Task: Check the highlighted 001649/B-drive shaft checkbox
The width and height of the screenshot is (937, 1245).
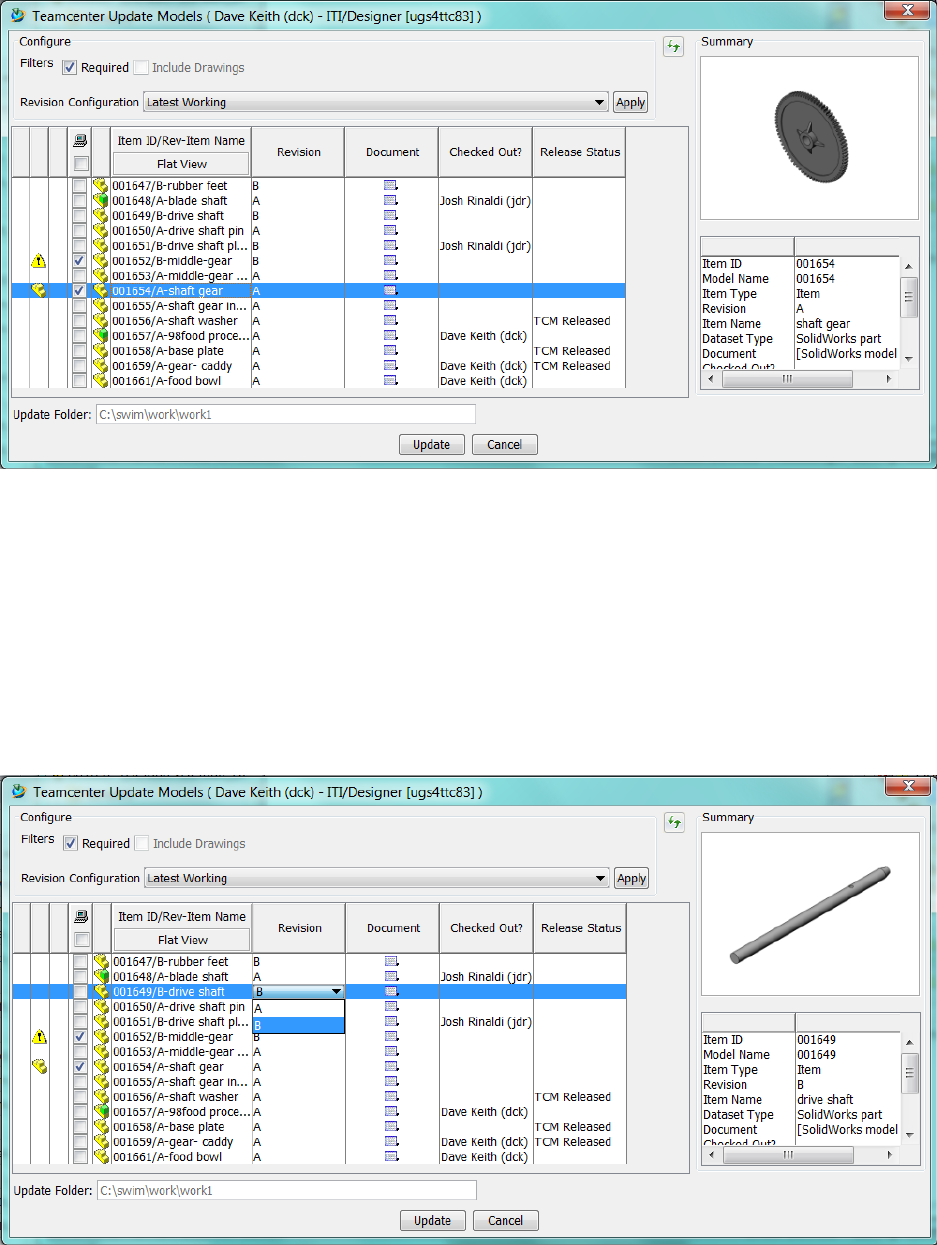Action: pos(80,992)
